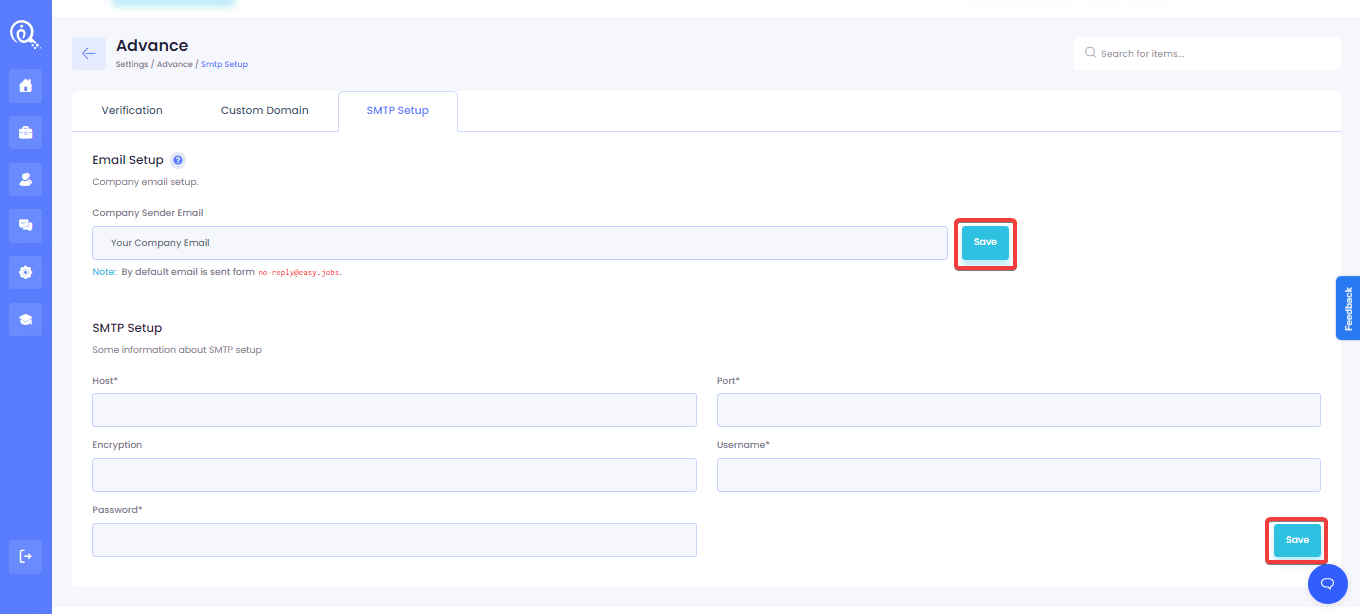Viewport: 1360px width, 614px height.
Task: Save the SMTP Setup settings
Action: tap(1297, 540)
